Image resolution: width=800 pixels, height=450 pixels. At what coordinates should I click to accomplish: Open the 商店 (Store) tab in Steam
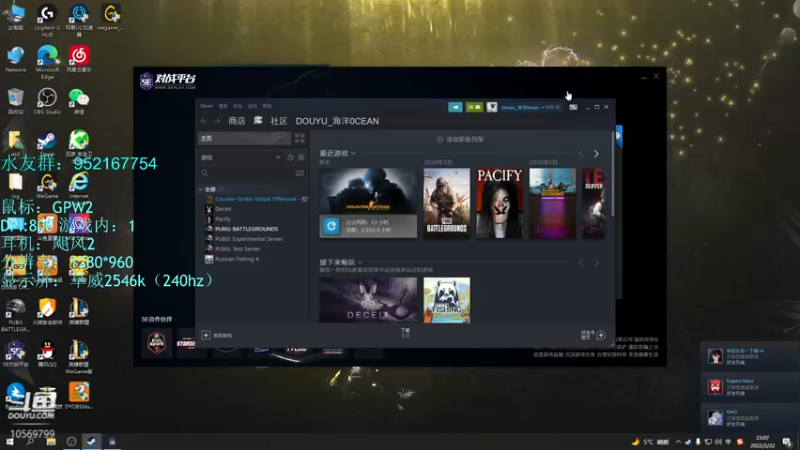(236, 121)
